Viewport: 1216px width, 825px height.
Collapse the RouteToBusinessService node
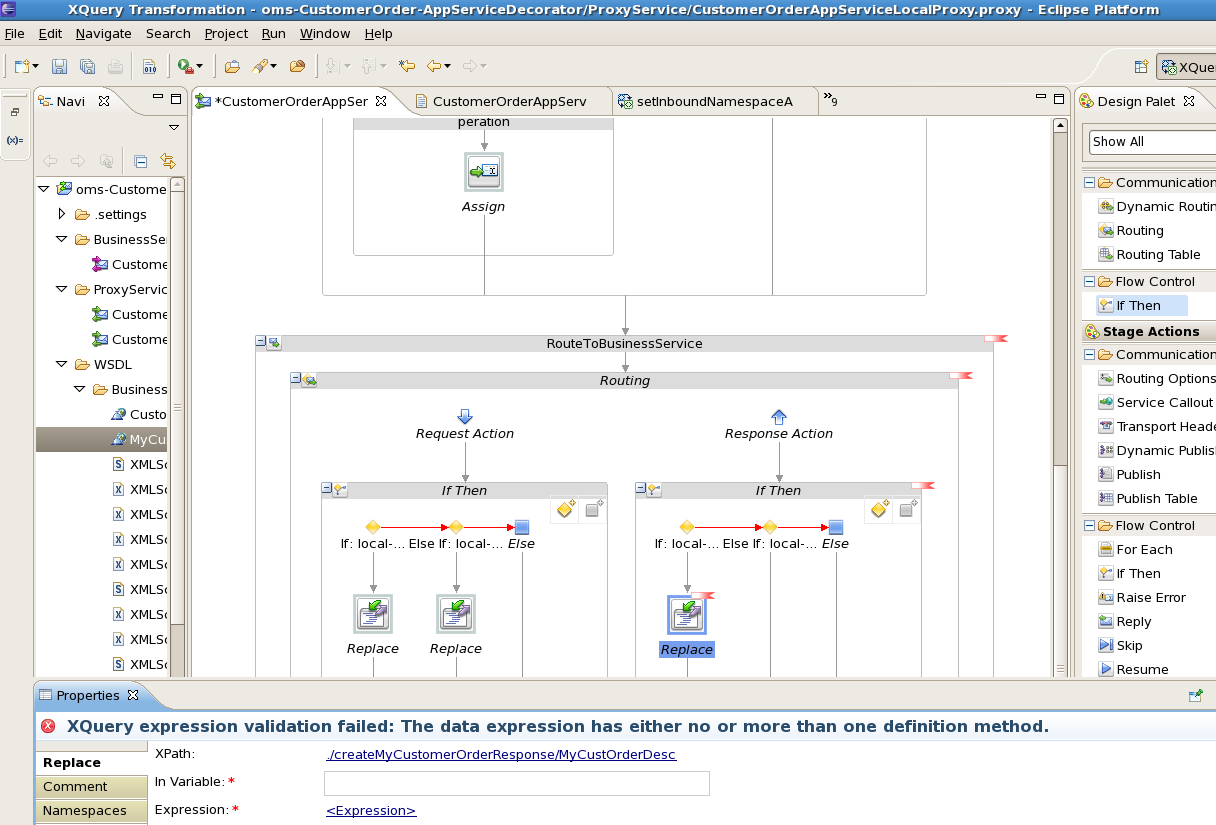click(261, 342)
